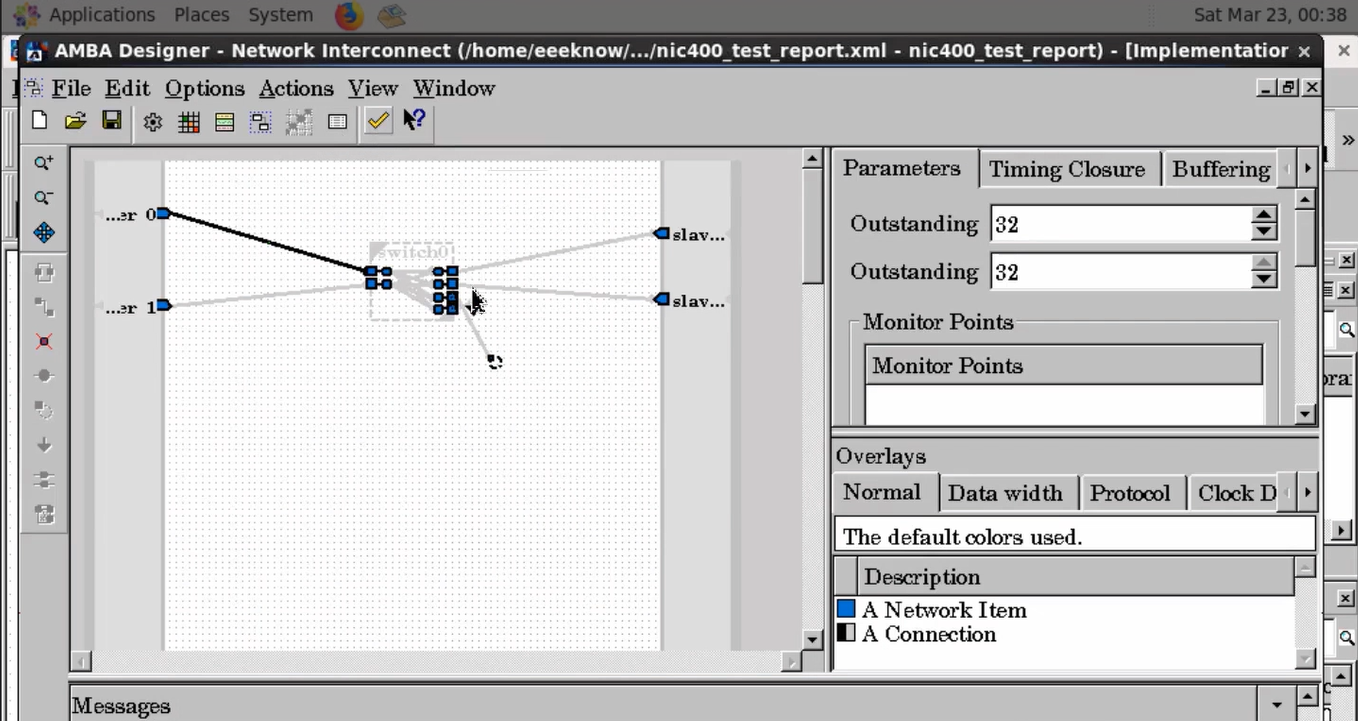Select the Data width overlay tab
The image size is (1358, 721).
[1005, 493]
